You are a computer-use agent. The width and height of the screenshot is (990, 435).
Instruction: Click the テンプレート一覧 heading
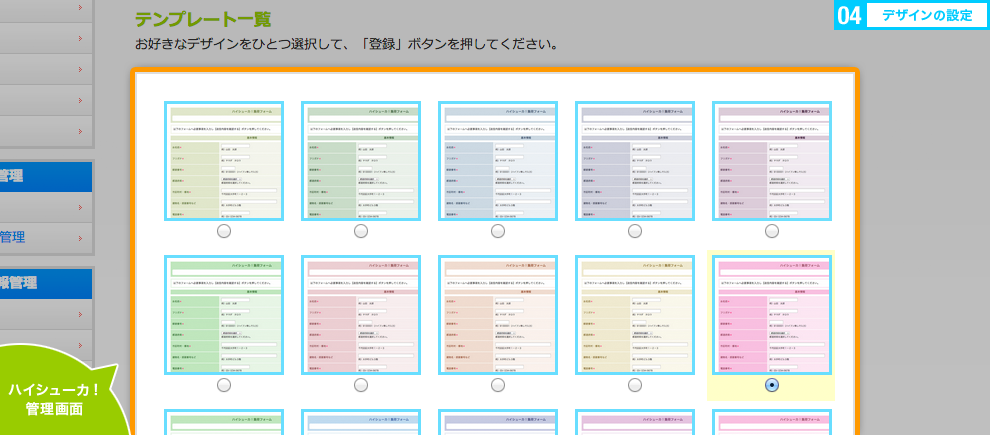coord(203,20)
